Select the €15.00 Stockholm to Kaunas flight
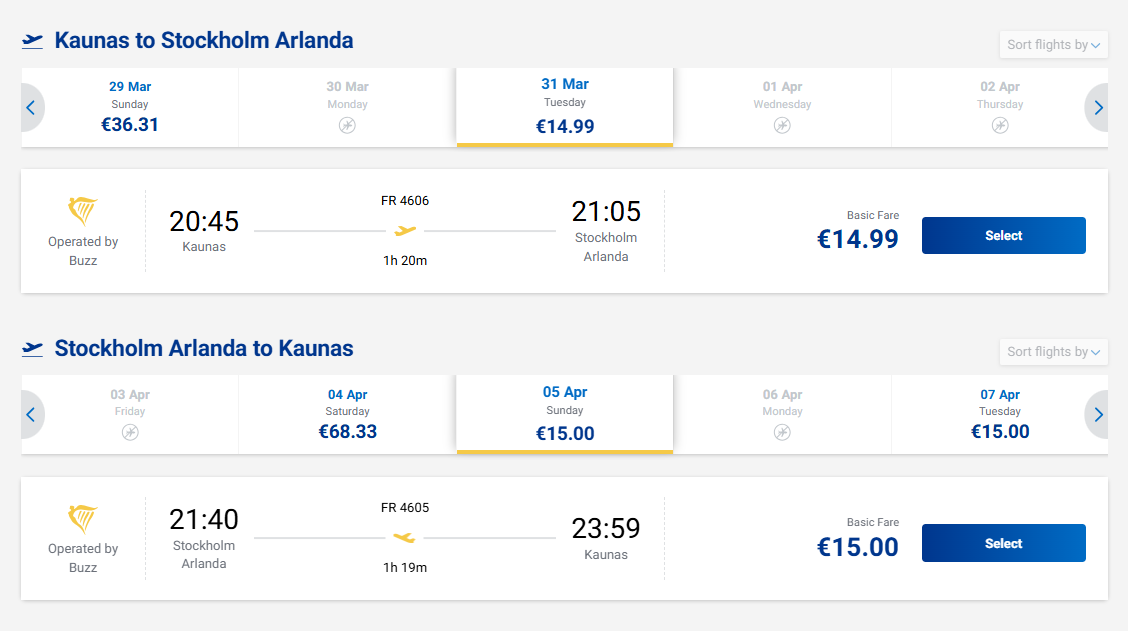The height and width of the screenshot is (631, 1128). 1003,543
